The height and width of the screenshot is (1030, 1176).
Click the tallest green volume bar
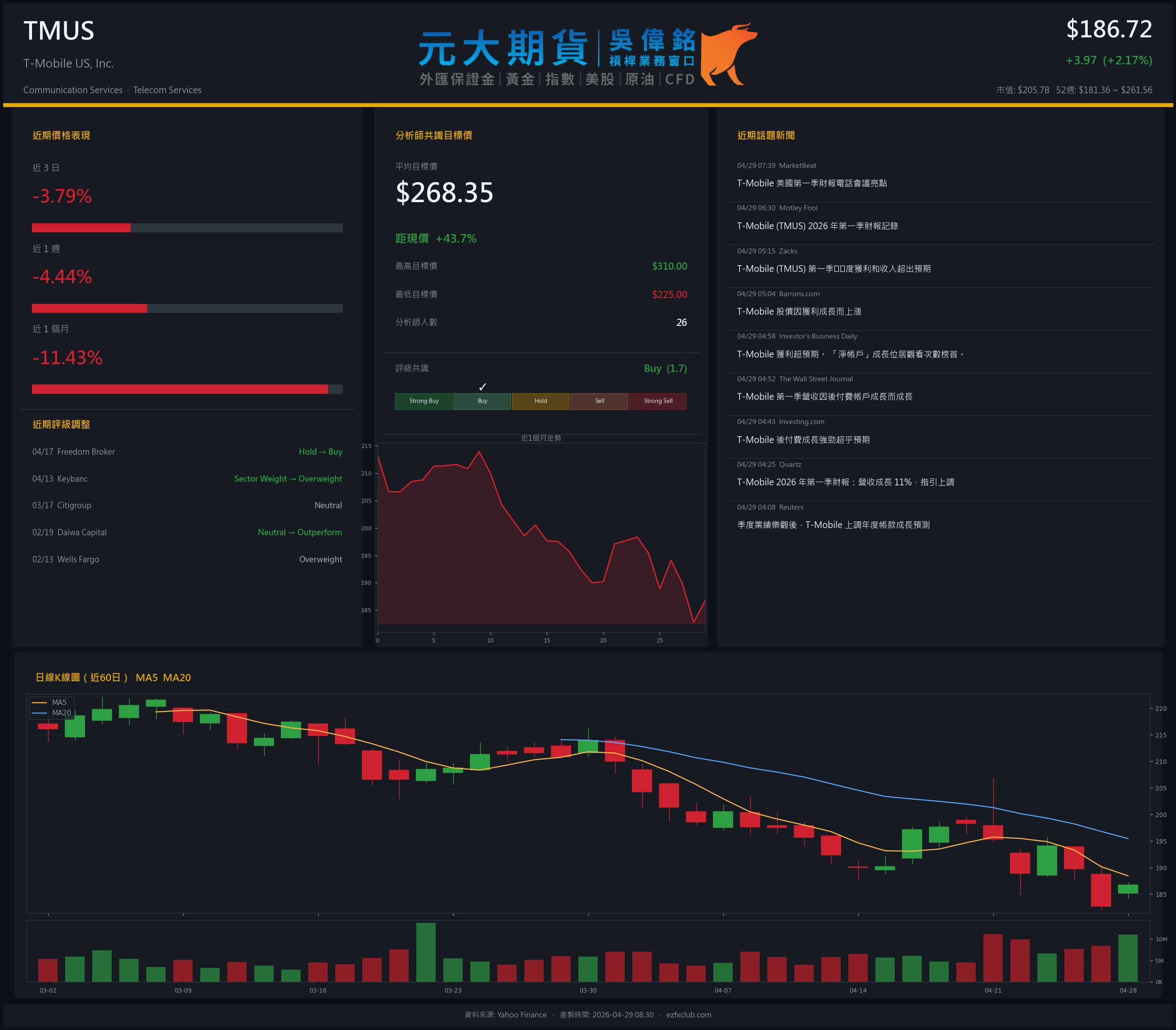tap(426, 952)
